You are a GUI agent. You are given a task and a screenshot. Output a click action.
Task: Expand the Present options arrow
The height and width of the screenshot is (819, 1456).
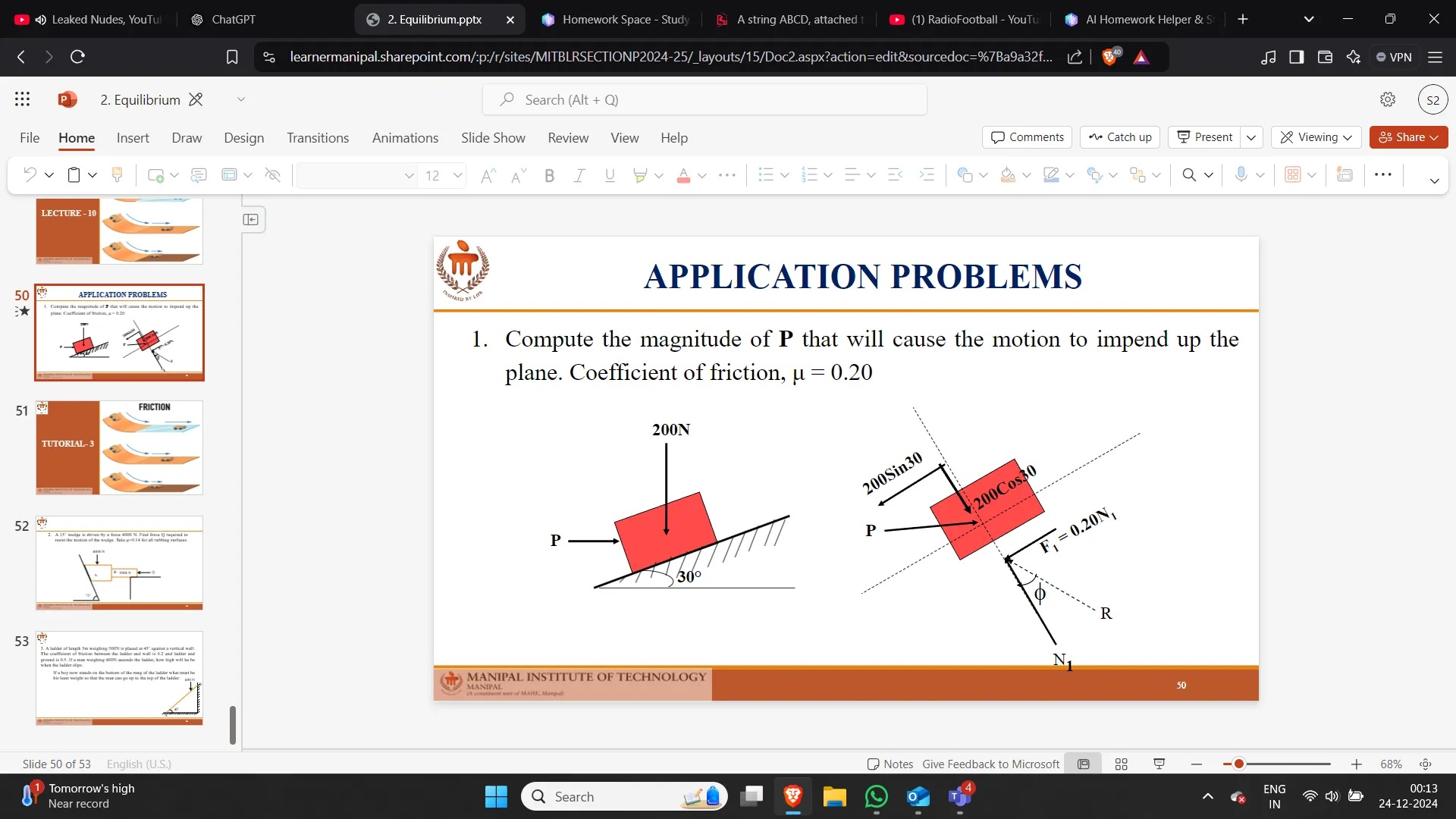click(x=1251, y=137)
